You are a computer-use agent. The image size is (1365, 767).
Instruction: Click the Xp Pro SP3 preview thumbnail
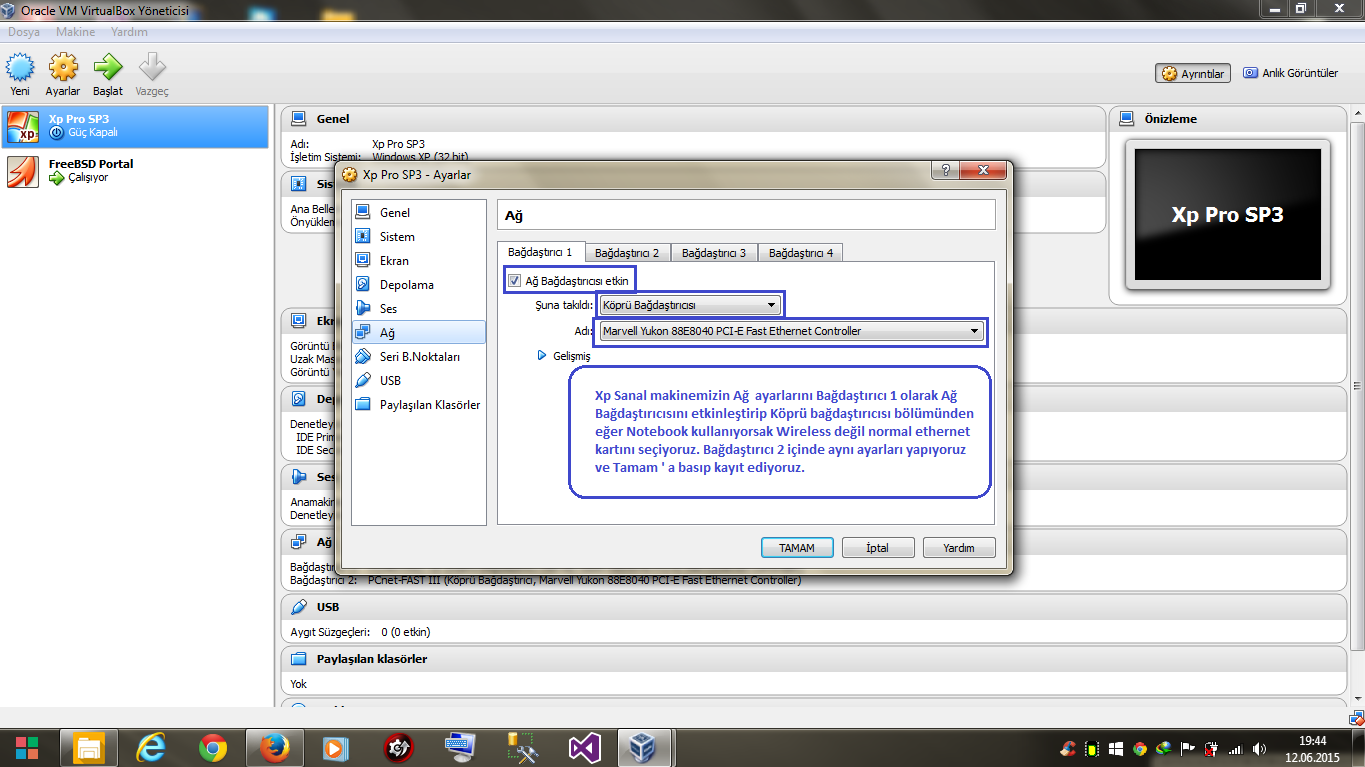coord(1227,214)
